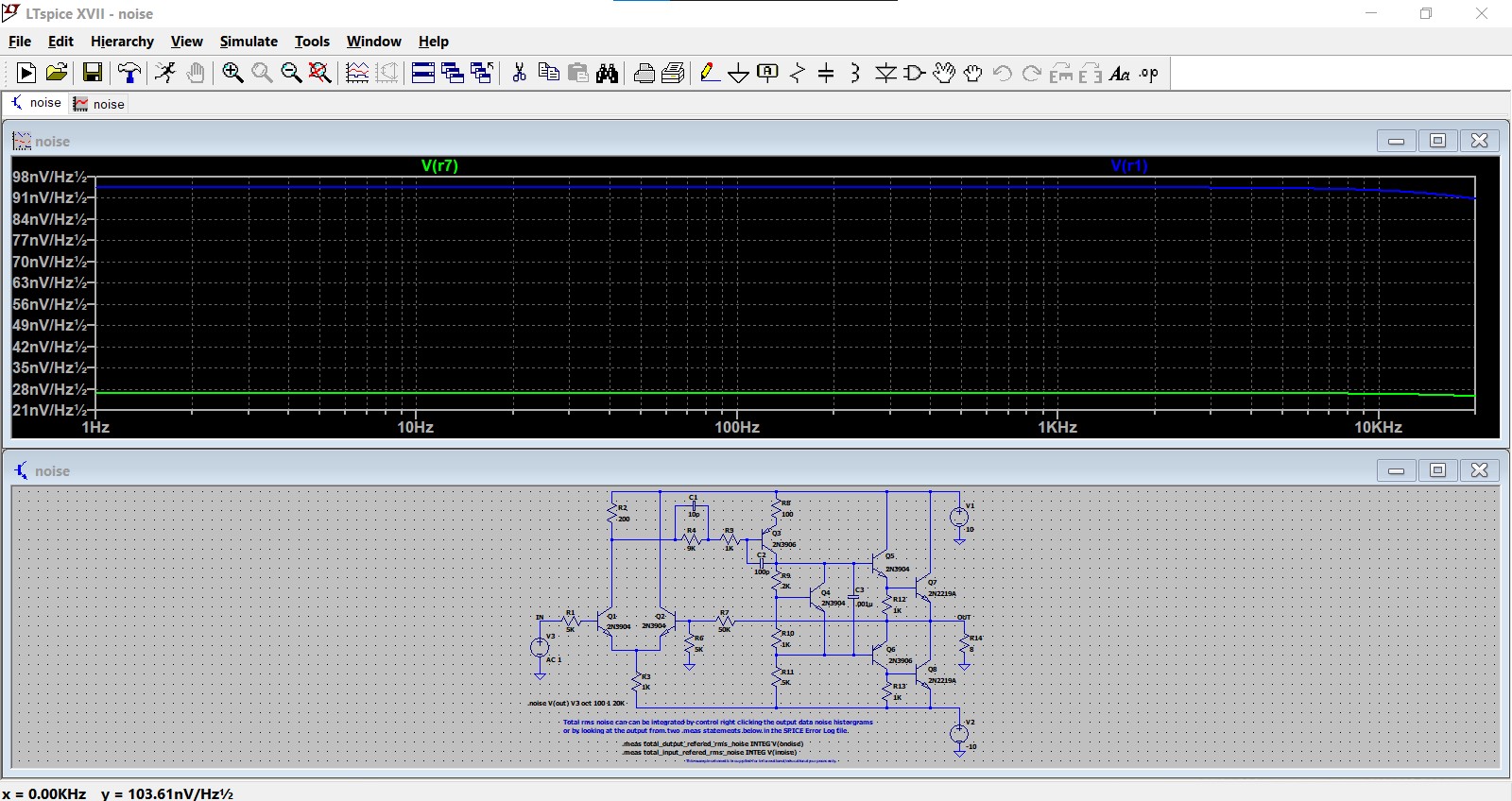This screenshot has height=801, width=1512.
Task: Open the Tools menu
Action: (x=312, y=42)
